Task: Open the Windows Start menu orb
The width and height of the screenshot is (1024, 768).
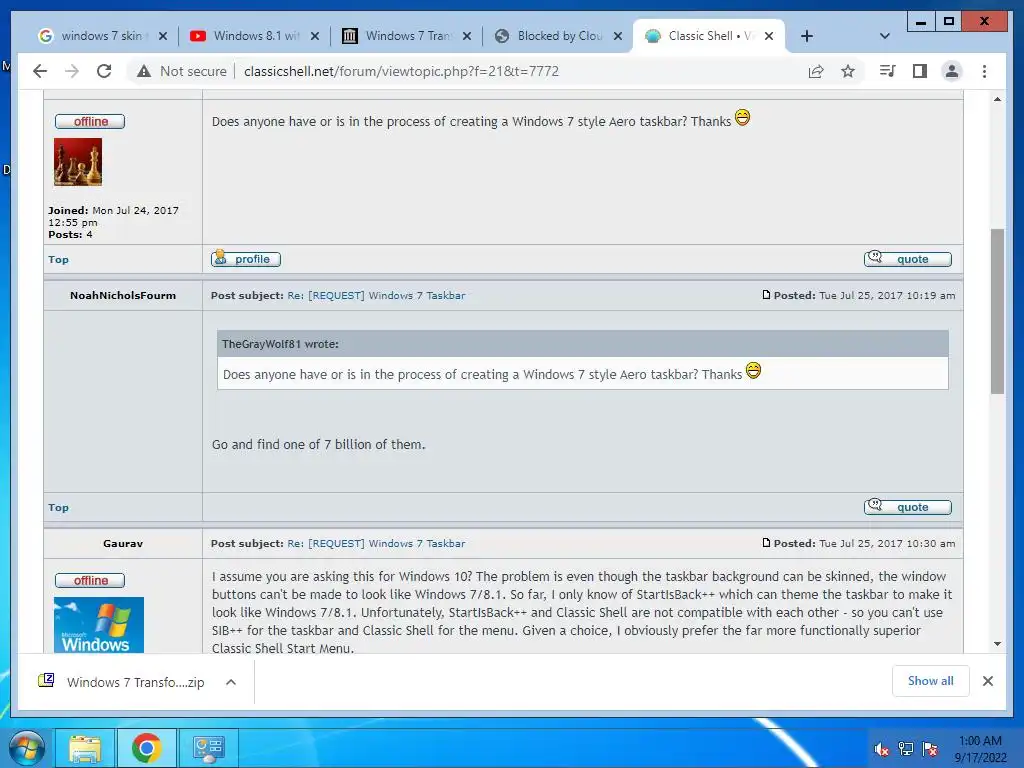Action: tap(27, 748)
